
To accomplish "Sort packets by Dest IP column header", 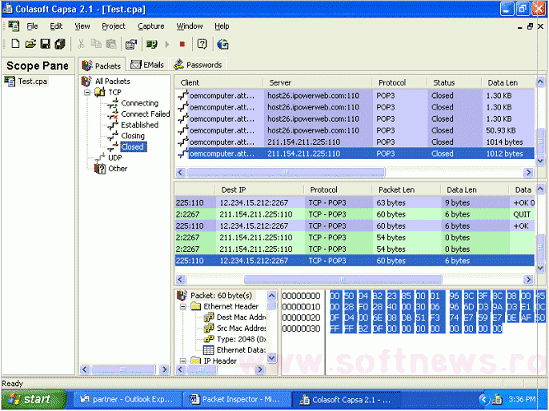I will coord(260,190).
